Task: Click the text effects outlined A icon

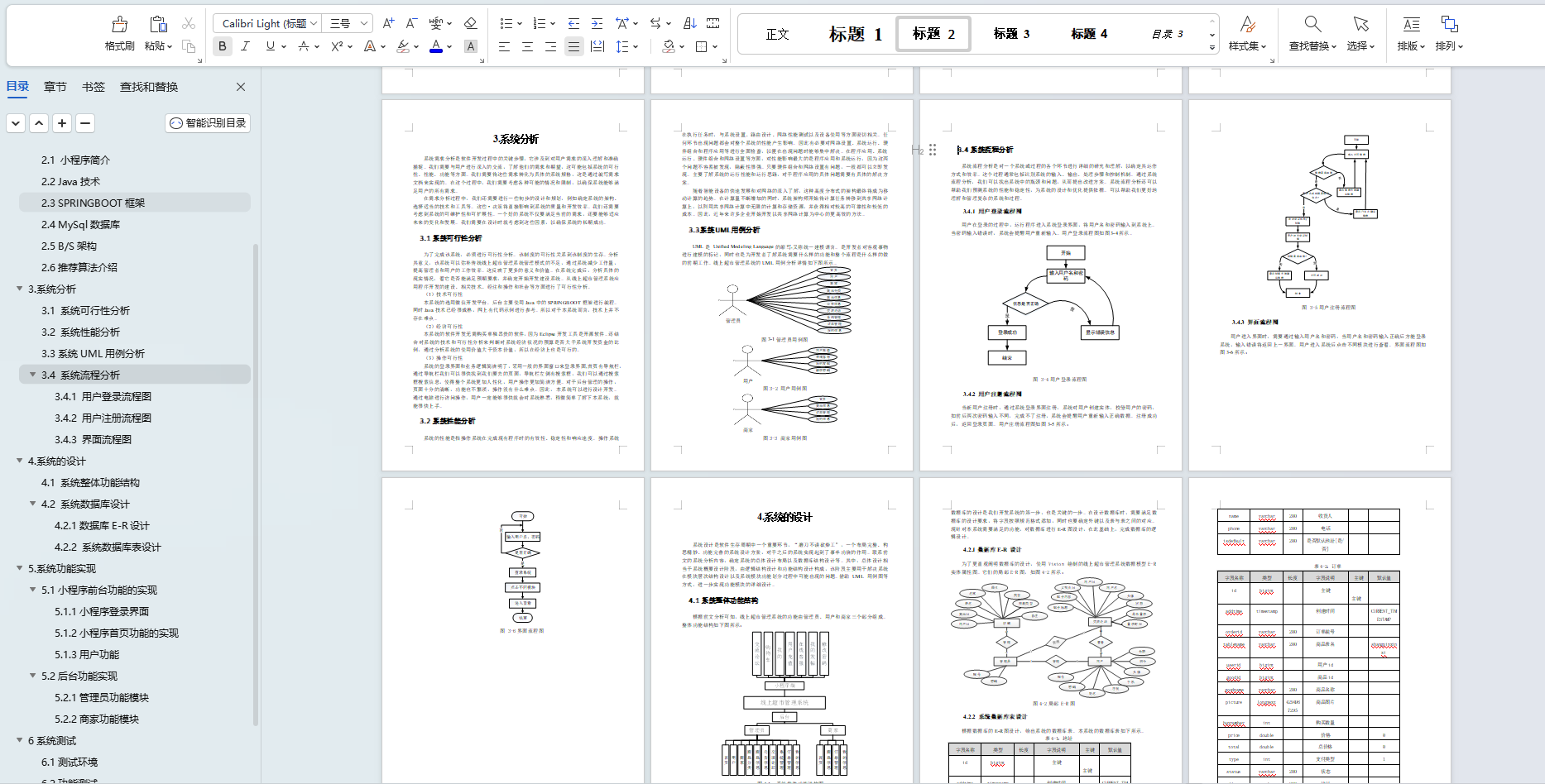Action: pos(370,46)
